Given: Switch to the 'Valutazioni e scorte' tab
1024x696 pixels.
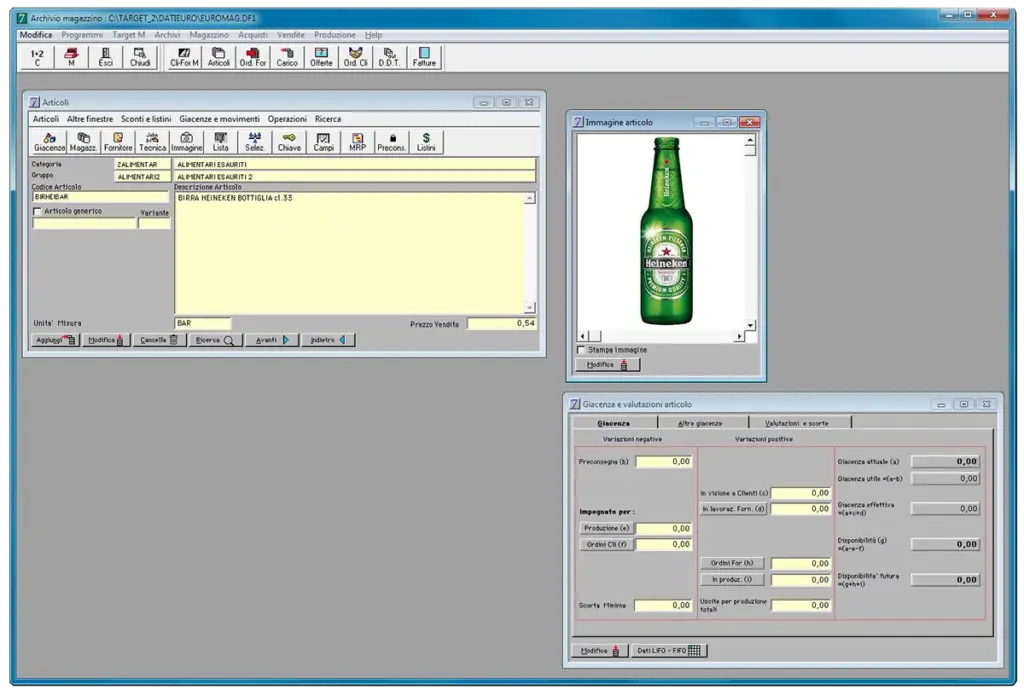Looking at the screenshot, I should [x=799, y=423].
